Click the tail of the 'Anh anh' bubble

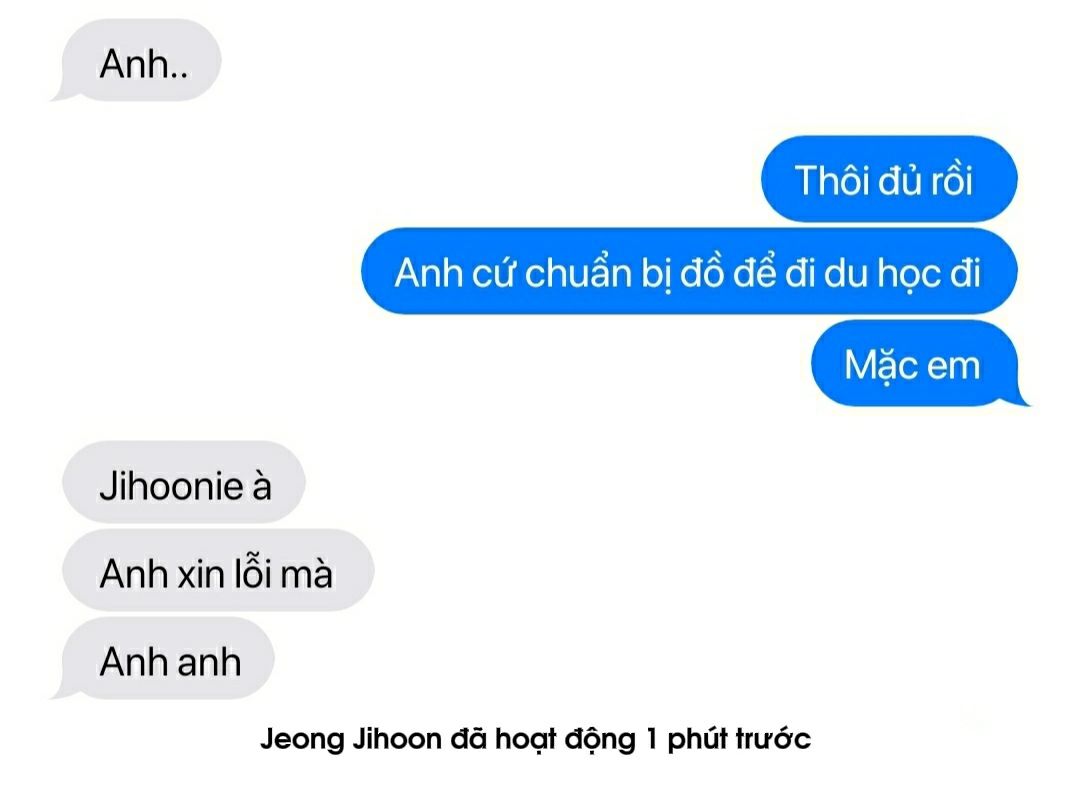(x=61, y=692)
